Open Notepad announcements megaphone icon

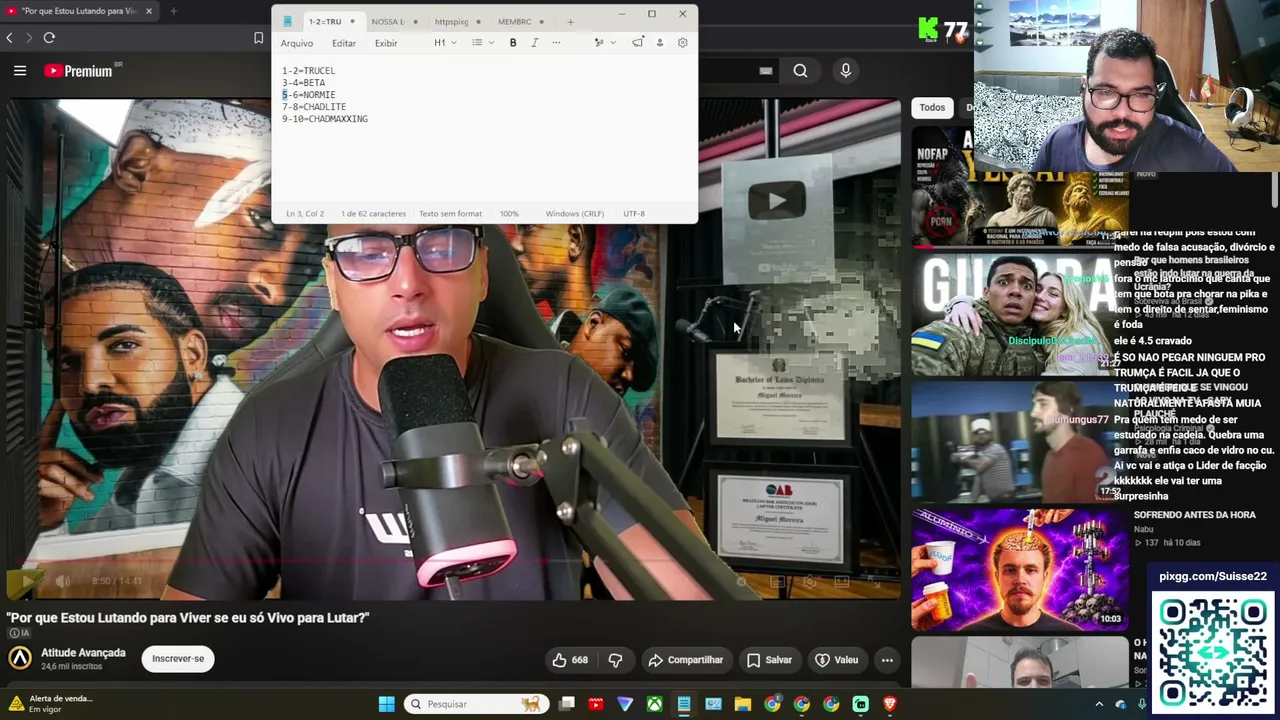click(637, 43)
